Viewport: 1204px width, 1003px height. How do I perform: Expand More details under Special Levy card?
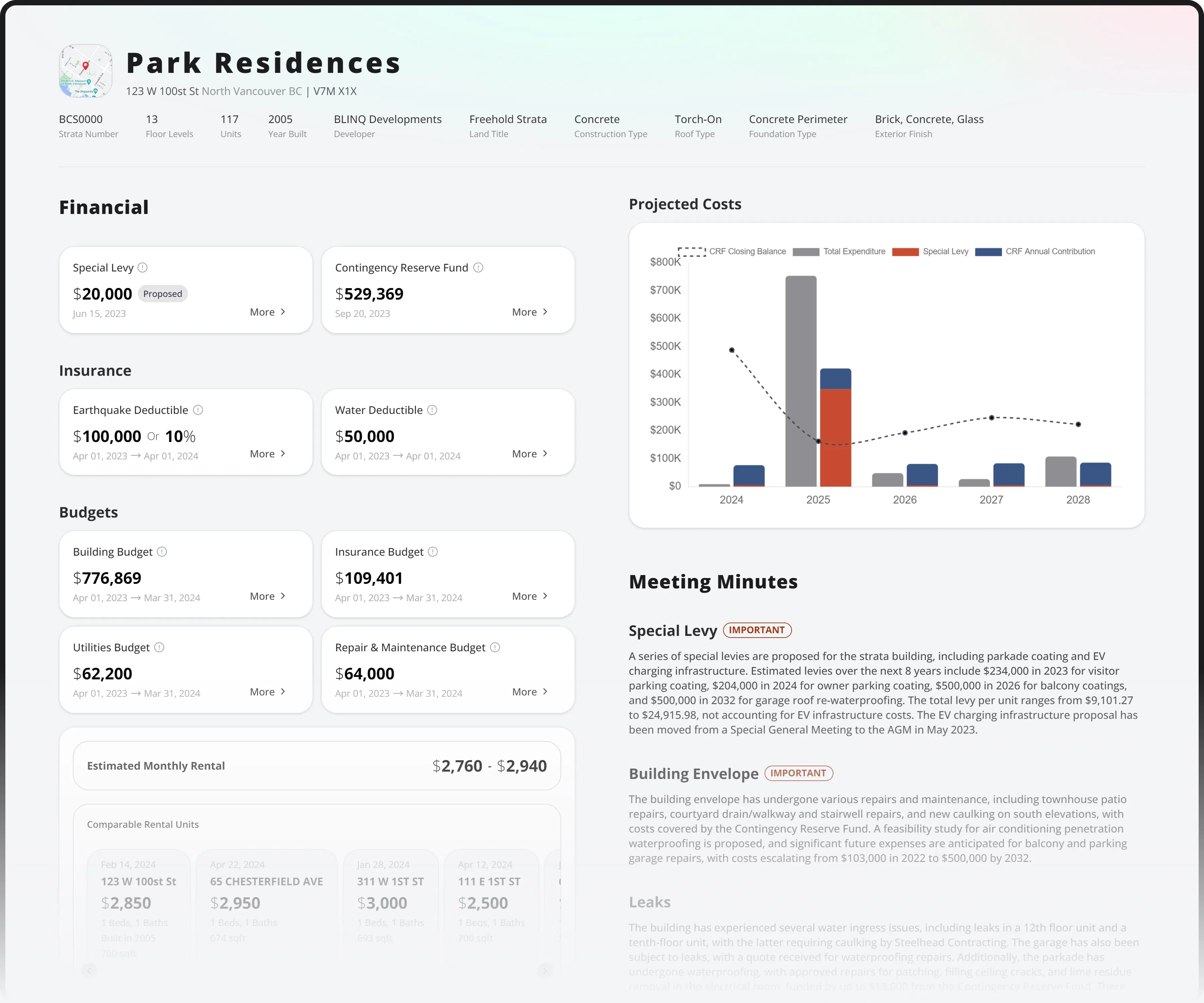[267, 312]
